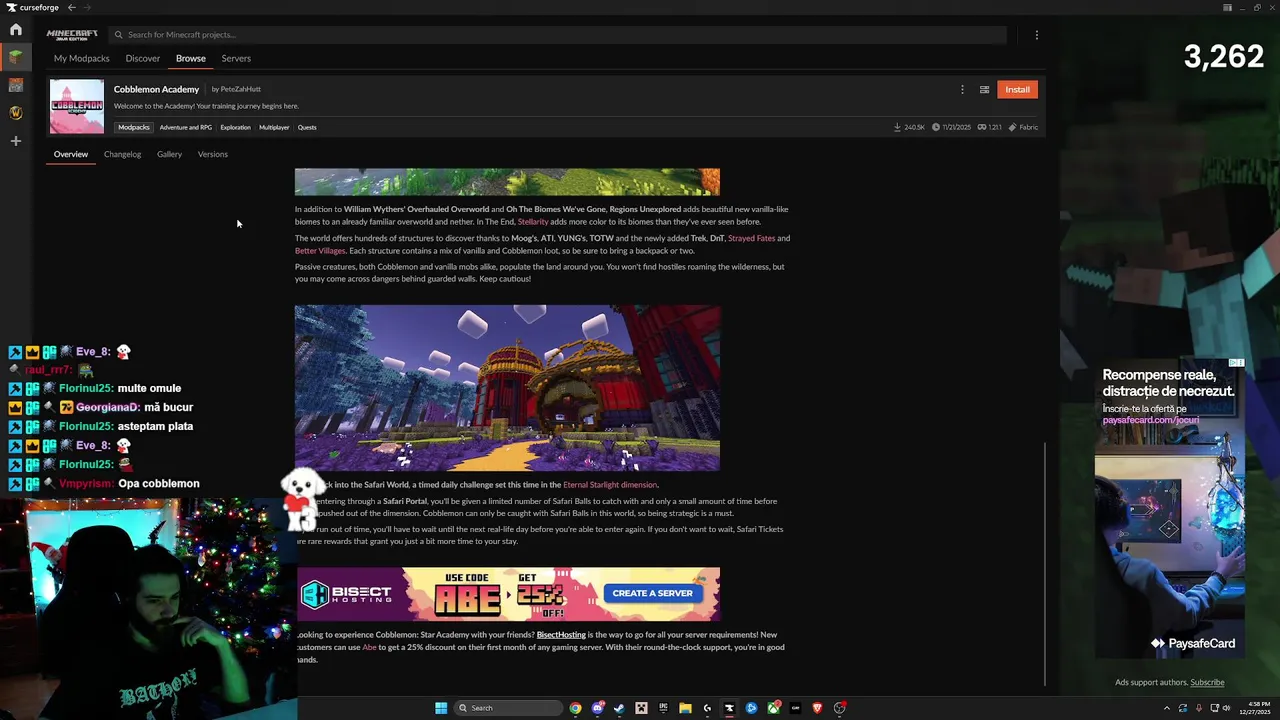
Task: Click the Quests category tag
Action: pos(307,127)
